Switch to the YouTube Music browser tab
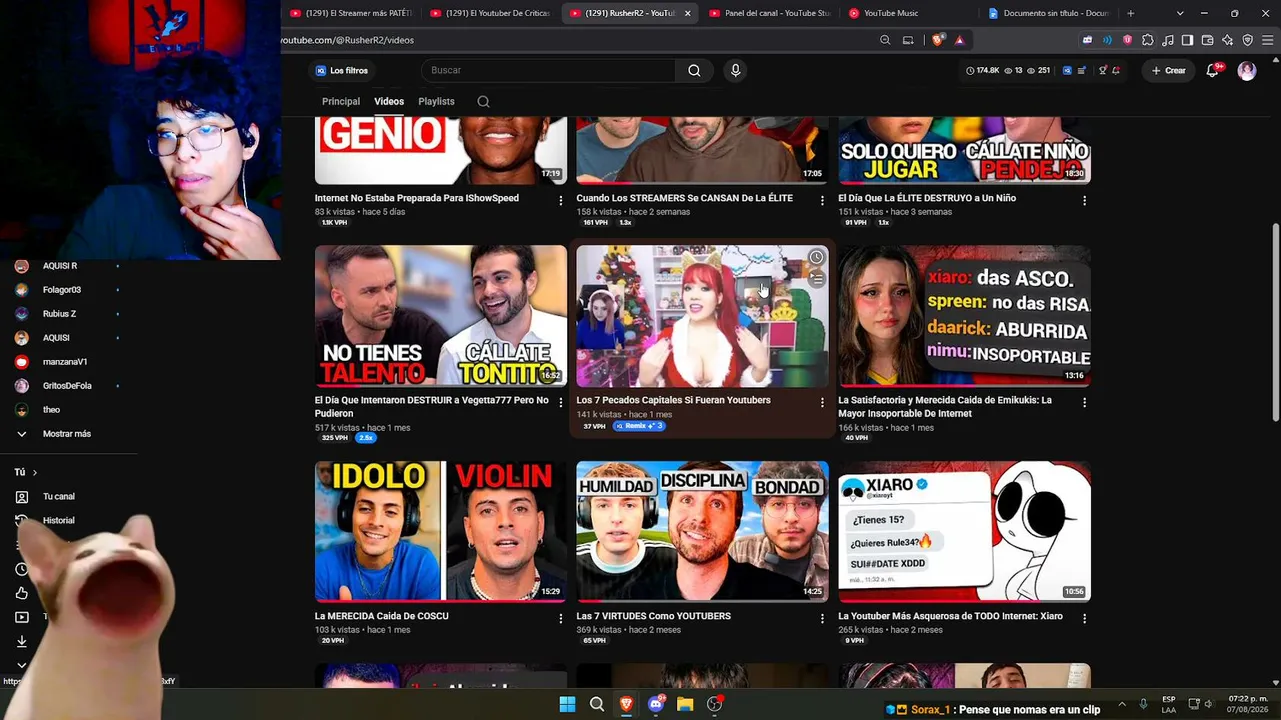Viewport: 1281px width, 720px height. click(x=910, y=13)
